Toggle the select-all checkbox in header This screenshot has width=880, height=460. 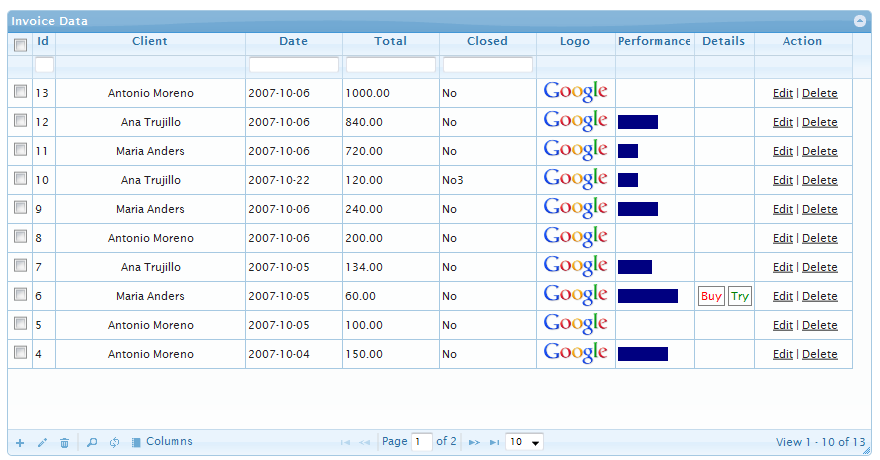click(x=20, y=44)
